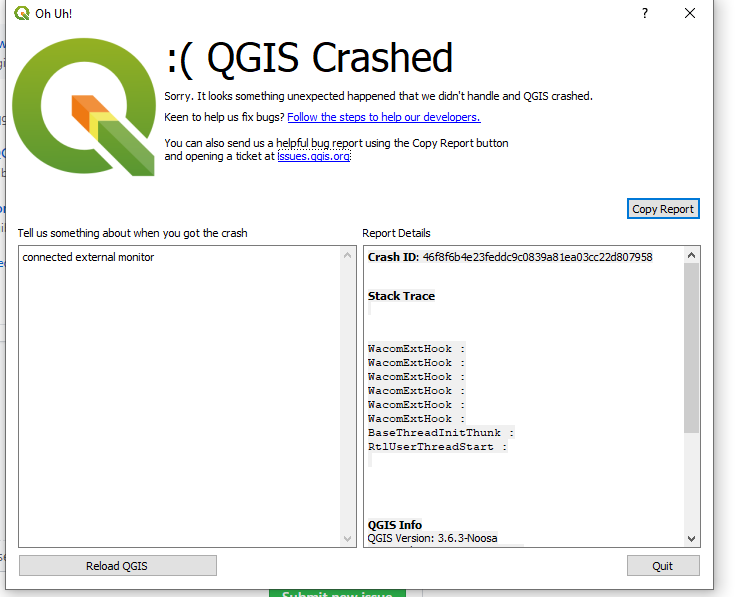Image resolution: width=742 pixels, height=597 pixels.
Task: Close the Oh Uh! crash dialog
Action: pos(690,13)
